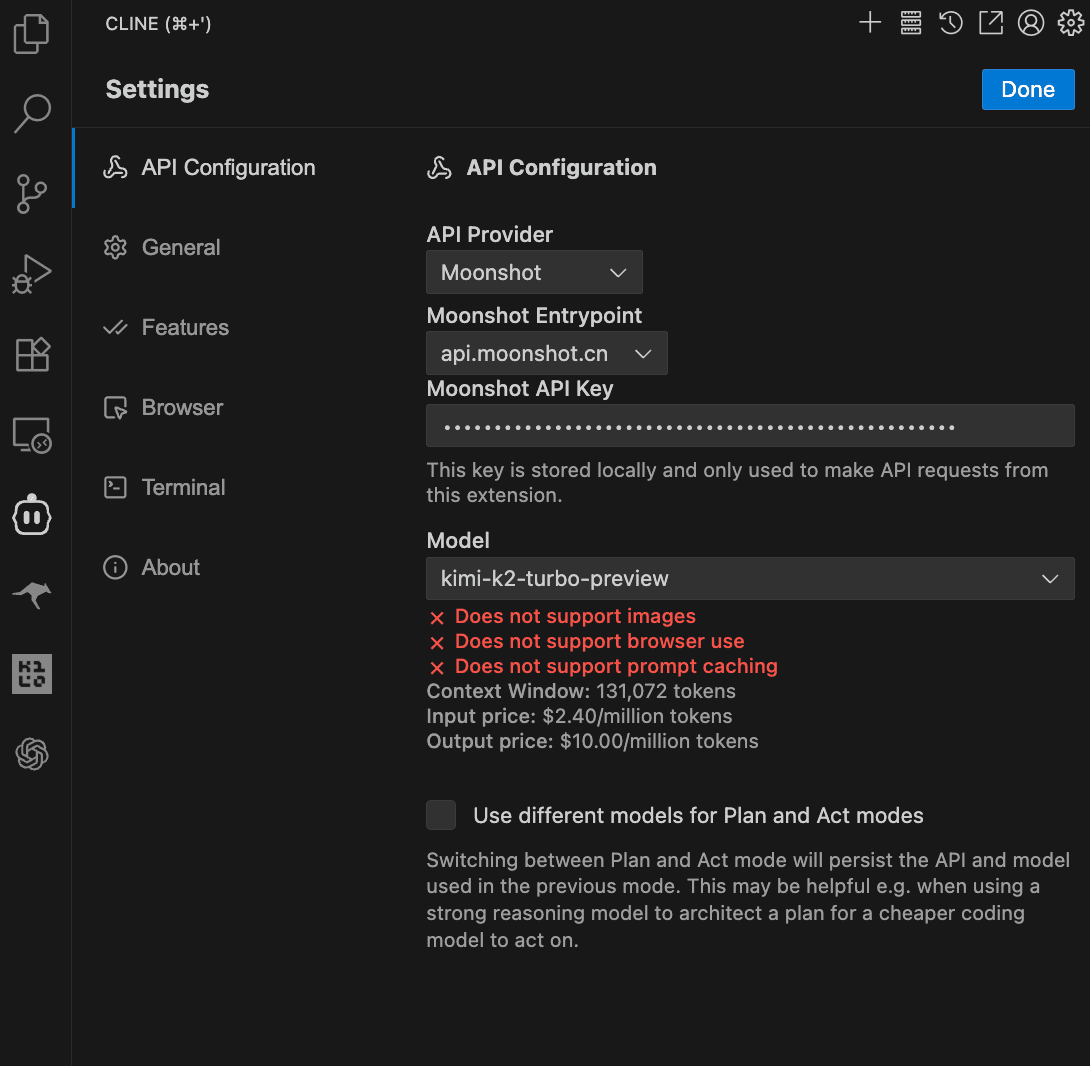
Task: Open the Extensions view icon
Action: (32, 354)
